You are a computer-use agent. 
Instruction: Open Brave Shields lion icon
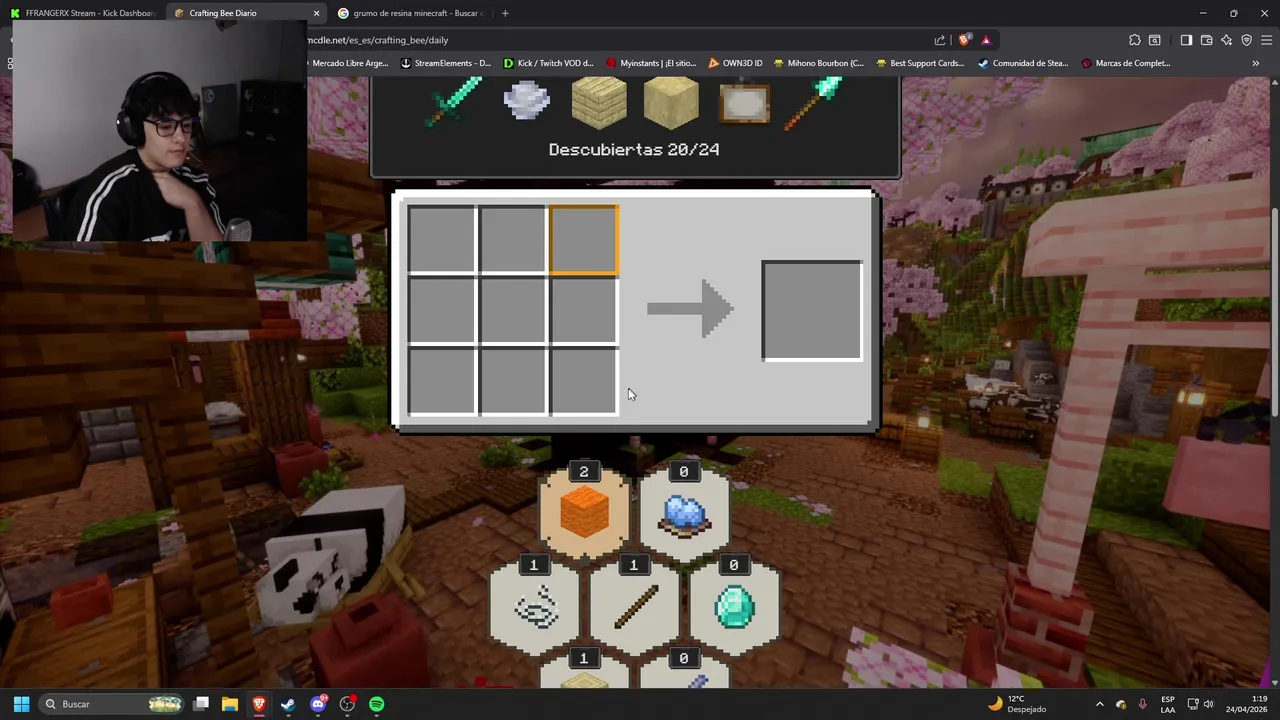click(x=964, y=40)
